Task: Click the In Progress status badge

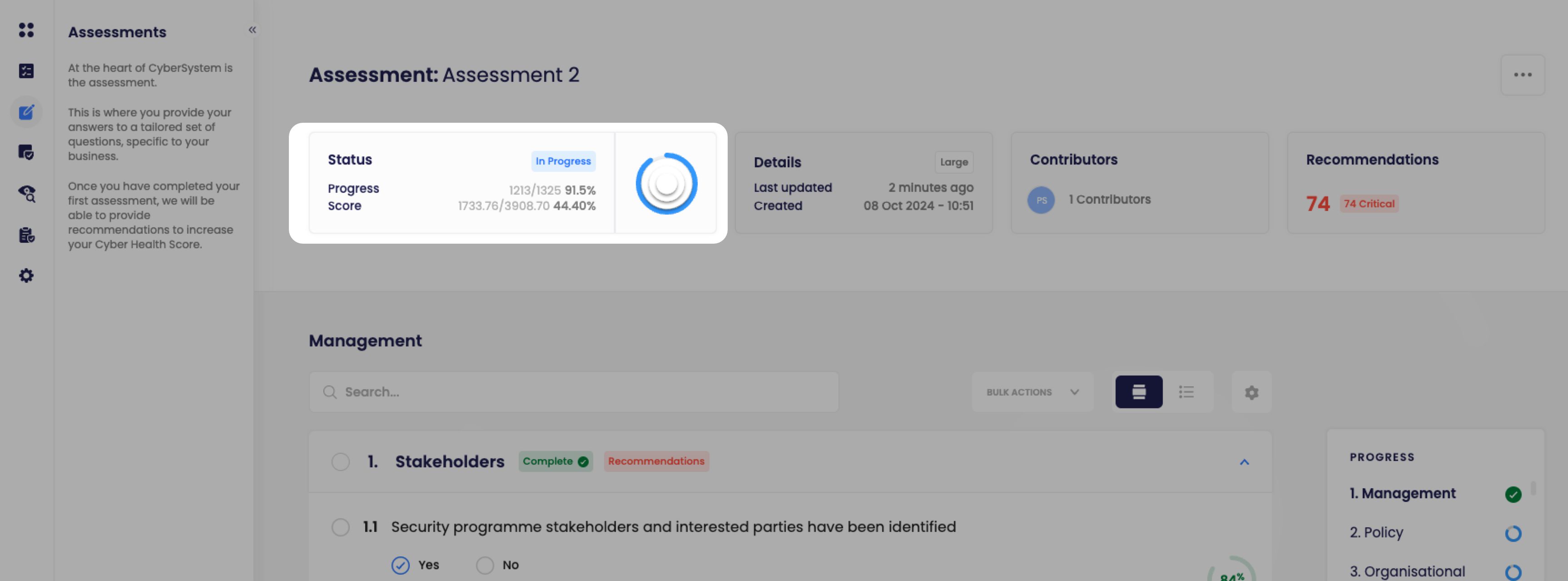Action: coord(563,161)
